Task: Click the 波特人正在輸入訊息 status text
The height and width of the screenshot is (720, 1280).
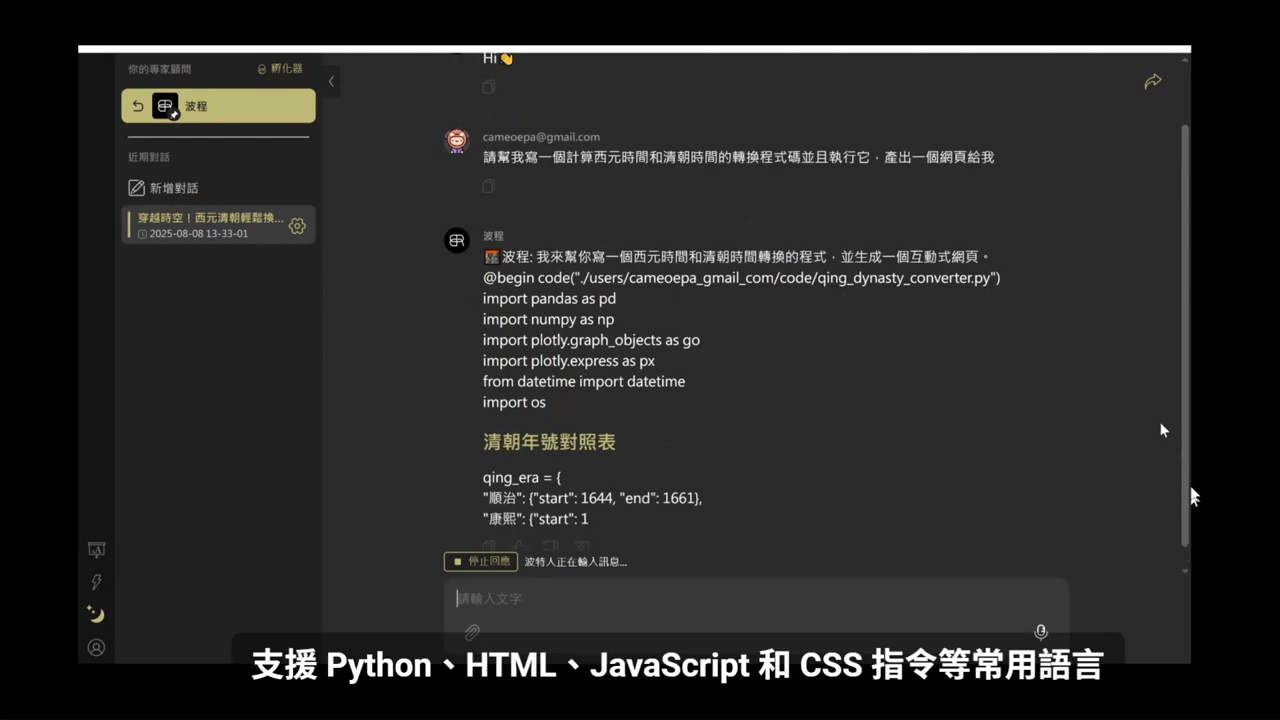Action: 575,562
